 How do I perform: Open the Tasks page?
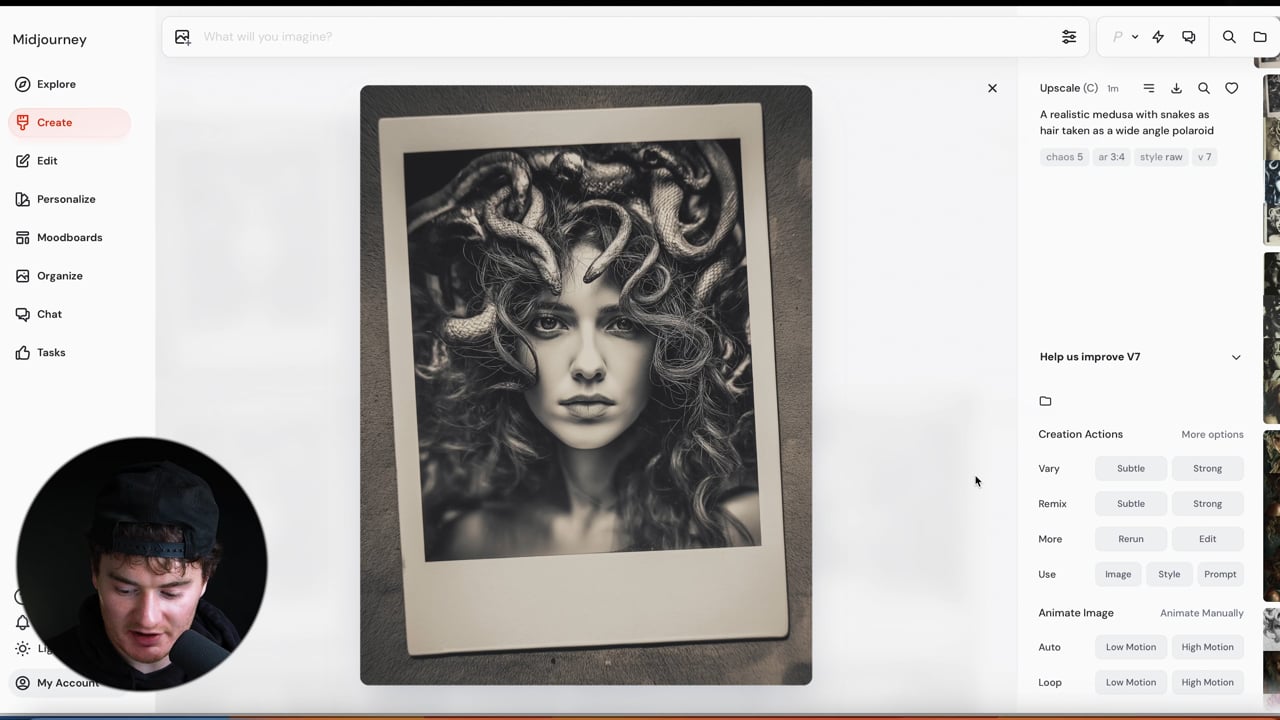click(51, 352)
